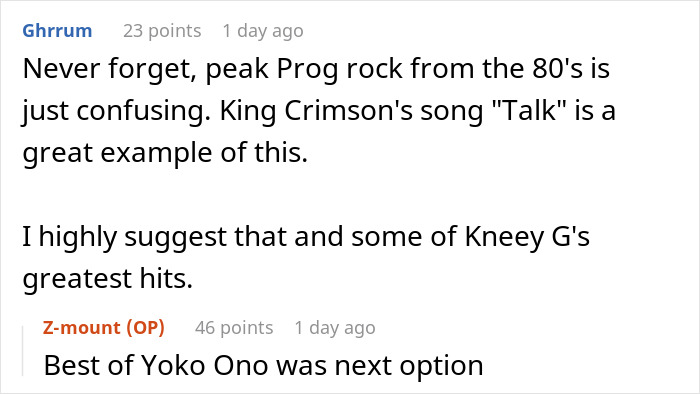Click the line great example of this
This screenshot has width=700, height=394.
(165, 153)
